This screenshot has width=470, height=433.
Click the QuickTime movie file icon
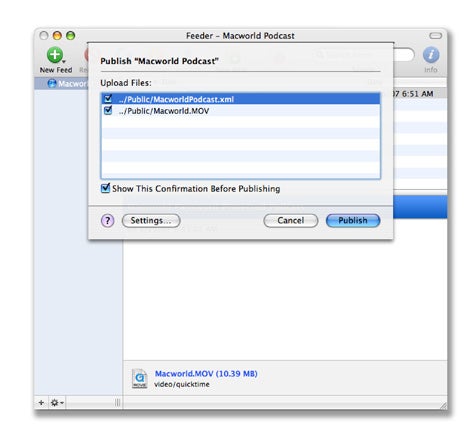coord(140,378)
